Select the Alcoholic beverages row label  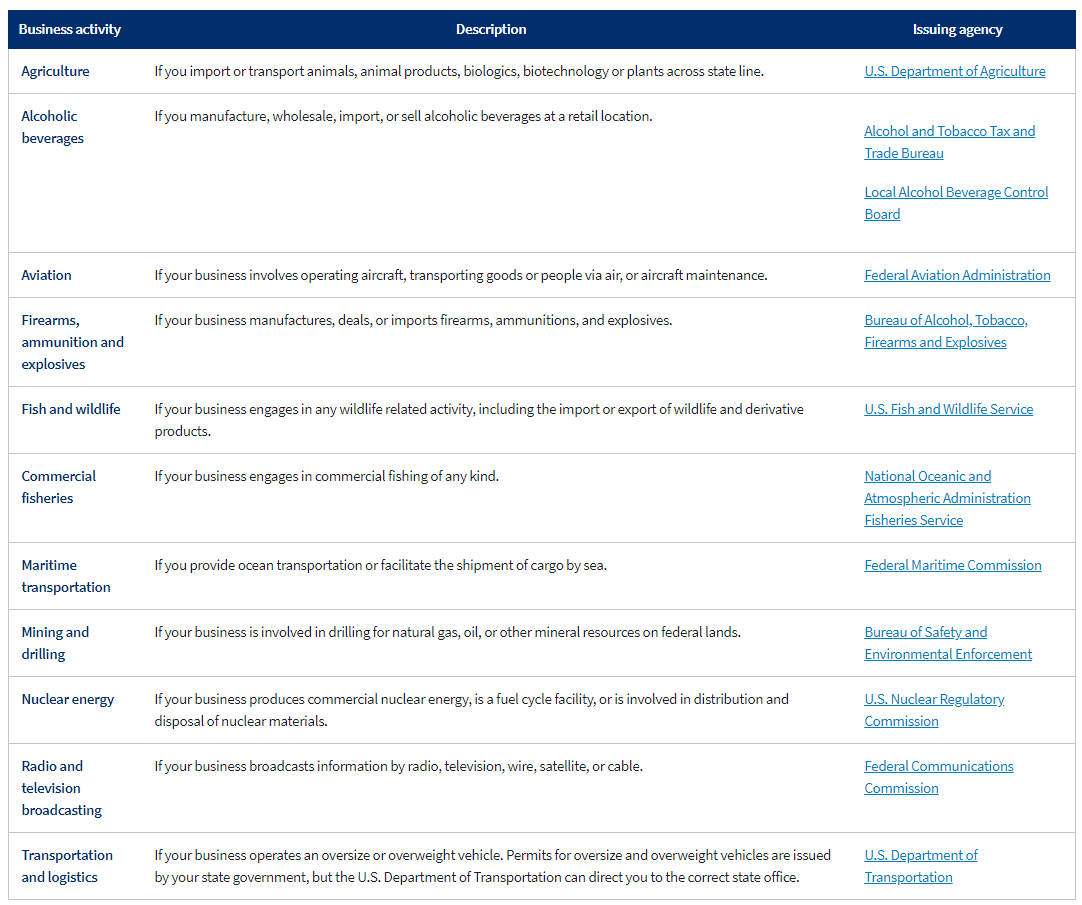pos(52,127)
